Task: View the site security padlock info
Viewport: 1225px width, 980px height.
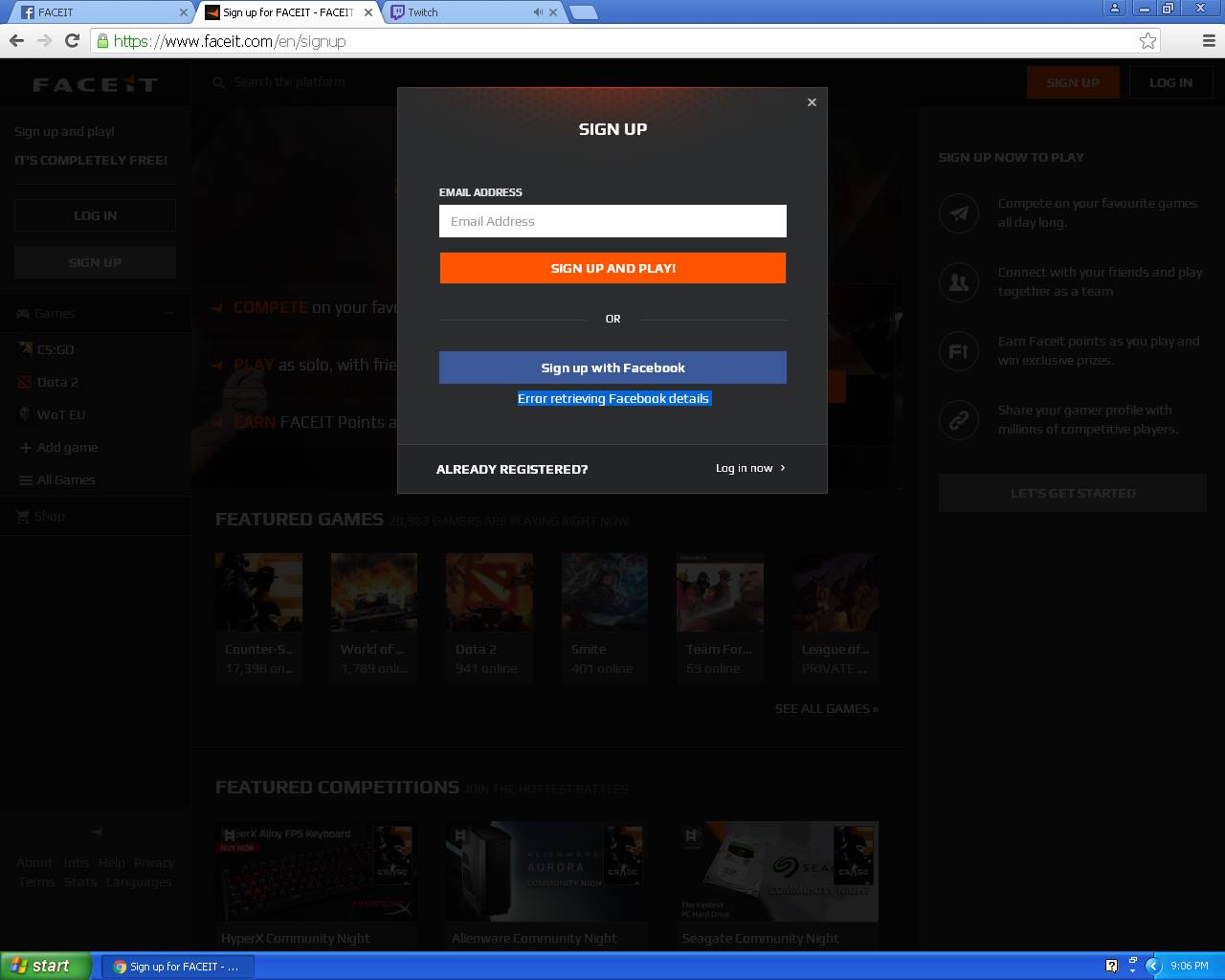Action: tap(102, 41)
